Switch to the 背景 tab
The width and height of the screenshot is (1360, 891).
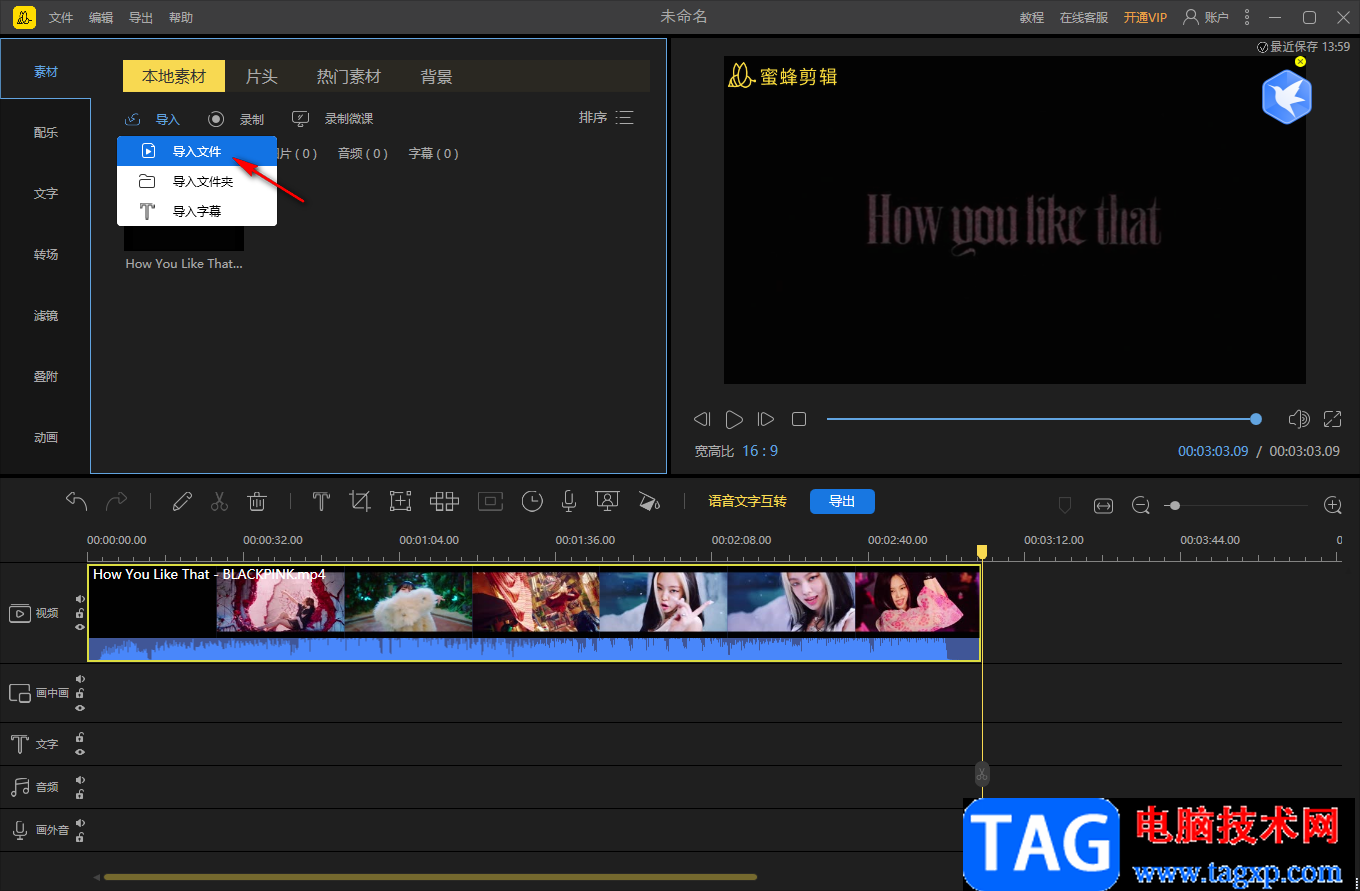click(437, 77)
